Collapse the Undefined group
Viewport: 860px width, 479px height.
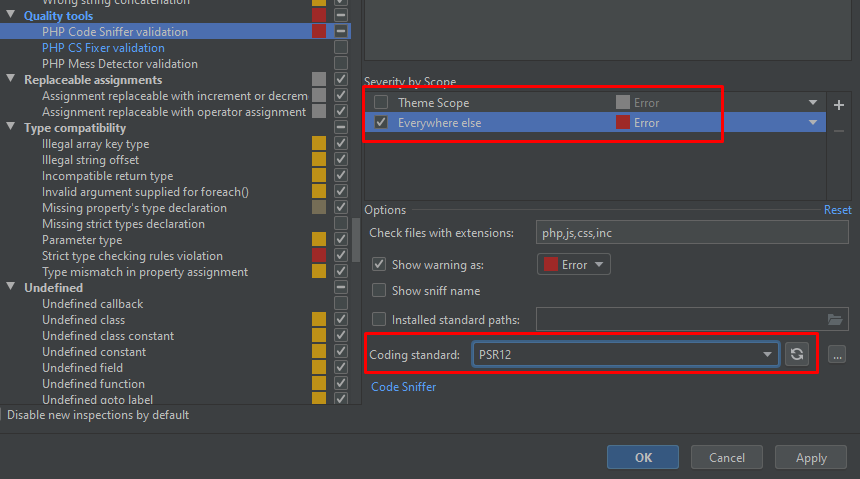[x=10, y=286]
